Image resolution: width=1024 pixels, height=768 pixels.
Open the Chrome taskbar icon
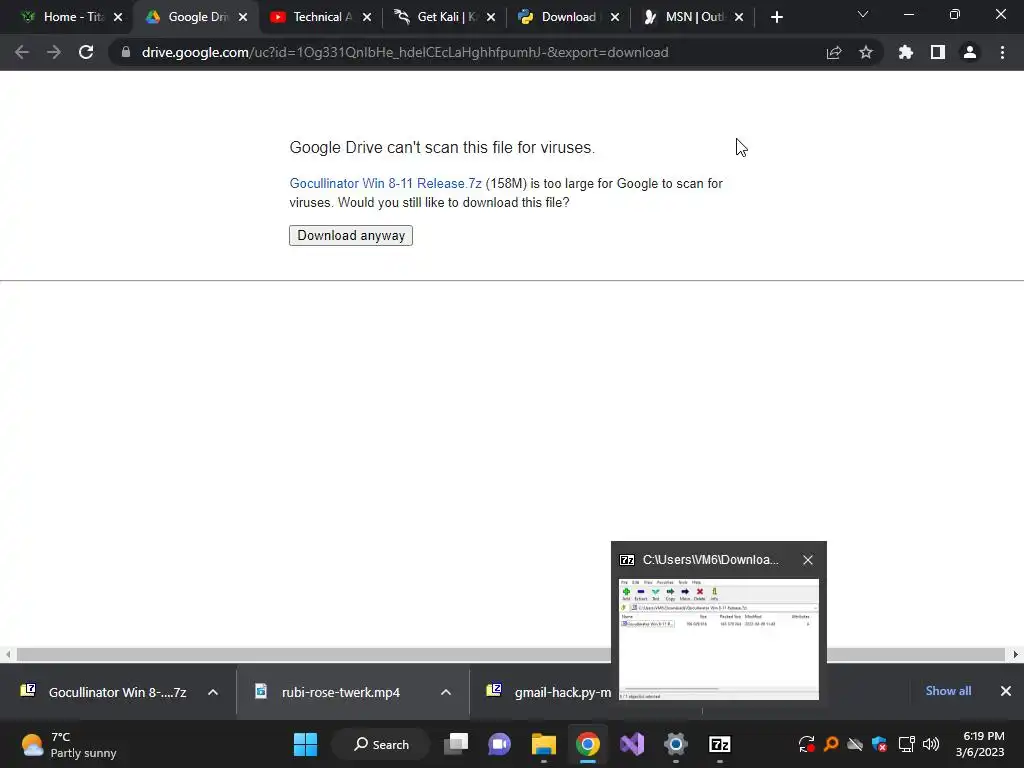(x=588, y=744)
